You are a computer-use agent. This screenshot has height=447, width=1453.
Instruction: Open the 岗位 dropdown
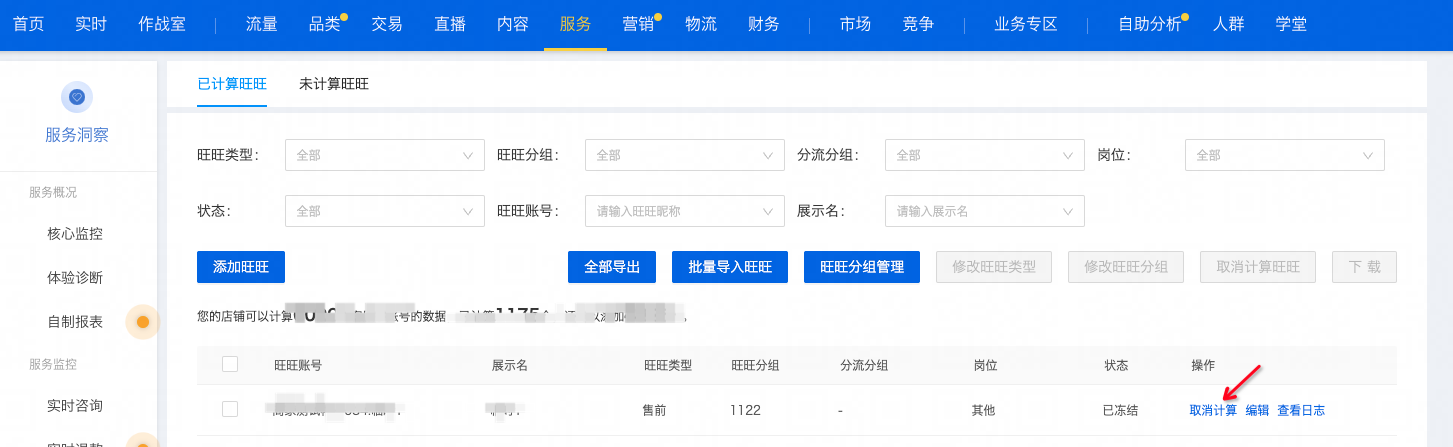[1285, 155]
